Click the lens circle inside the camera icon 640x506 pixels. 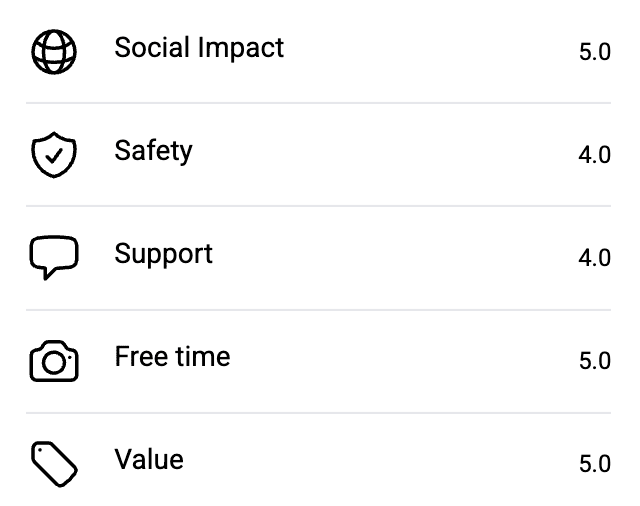[x=54, y=364]
